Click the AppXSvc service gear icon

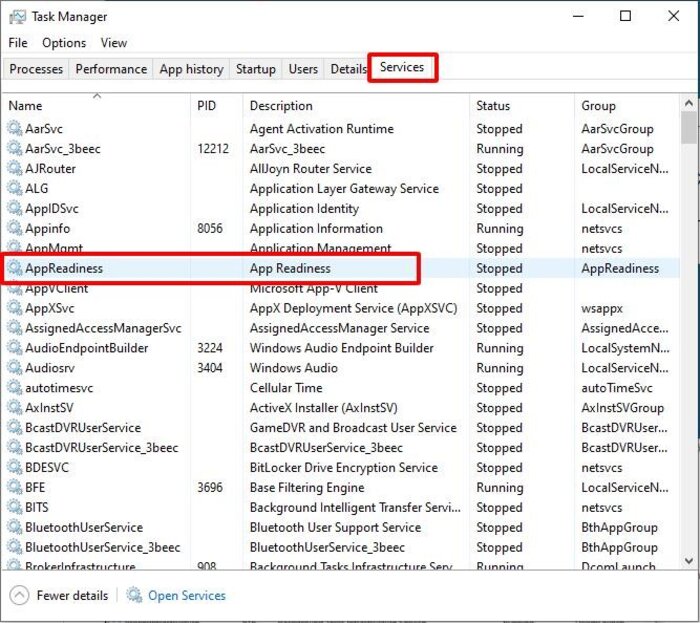point(14,308)
